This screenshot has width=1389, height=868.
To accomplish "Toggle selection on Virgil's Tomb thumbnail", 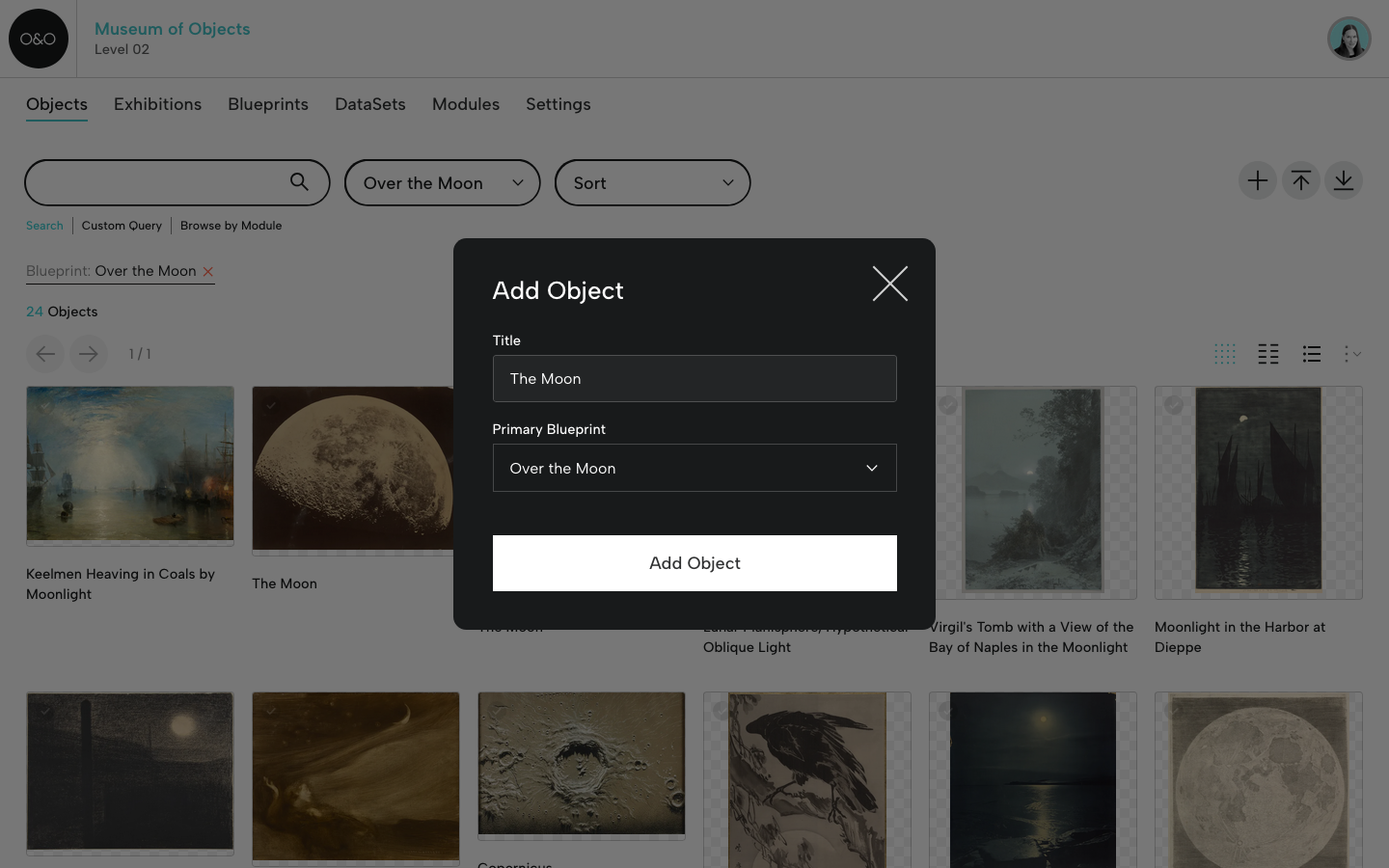I will (x=948, y=406).
